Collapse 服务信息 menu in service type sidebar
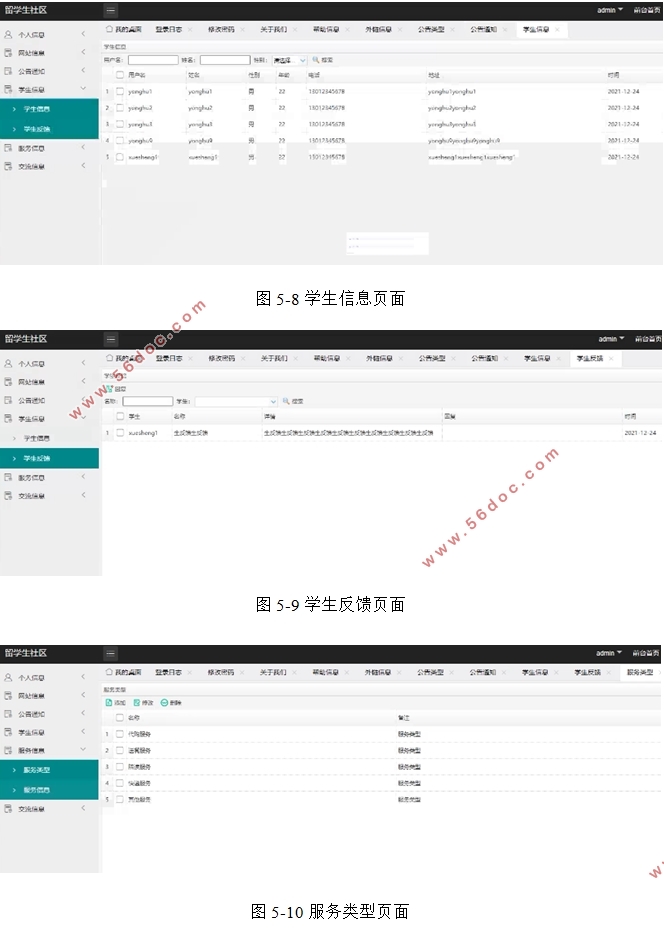 pyautogui.click(x=83, y=749)
